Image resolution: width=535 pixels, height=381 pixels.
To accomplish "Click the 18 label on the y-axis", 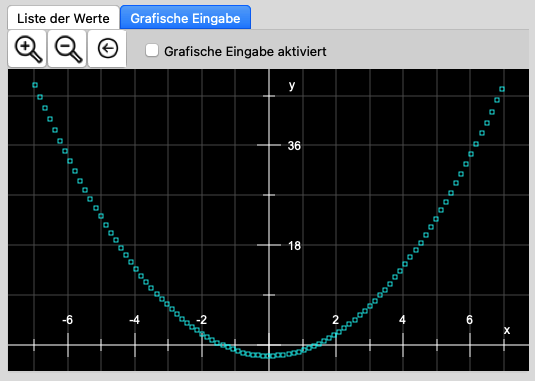I will (x=294, y=246).
